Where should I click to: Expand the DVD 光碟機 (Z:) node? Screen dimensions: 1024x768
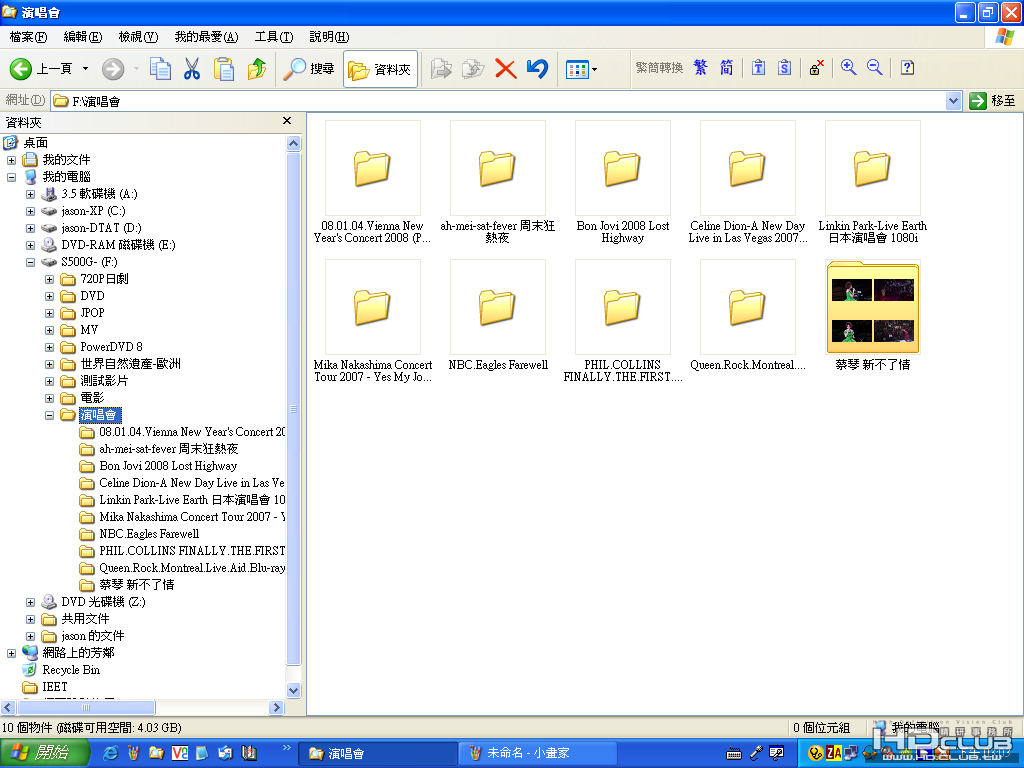point(31,601)
